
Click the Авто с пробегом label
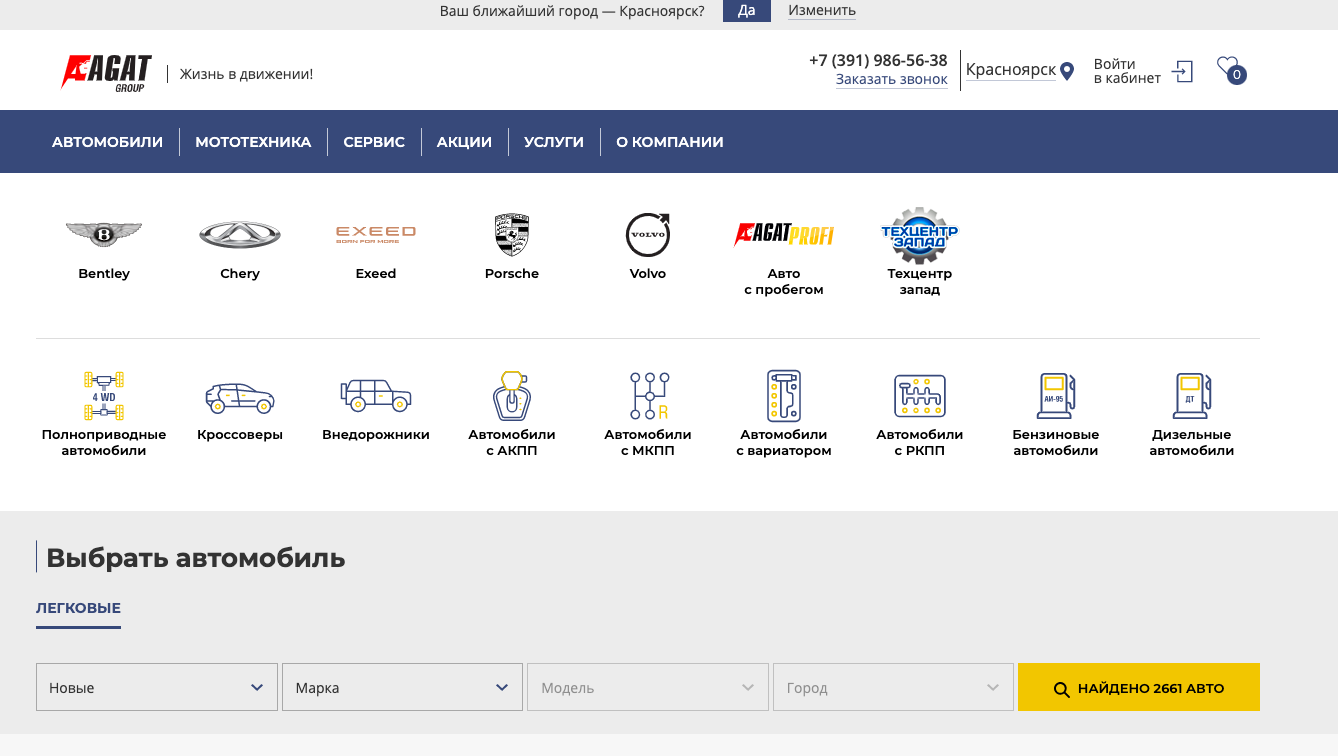pos(784,281)
